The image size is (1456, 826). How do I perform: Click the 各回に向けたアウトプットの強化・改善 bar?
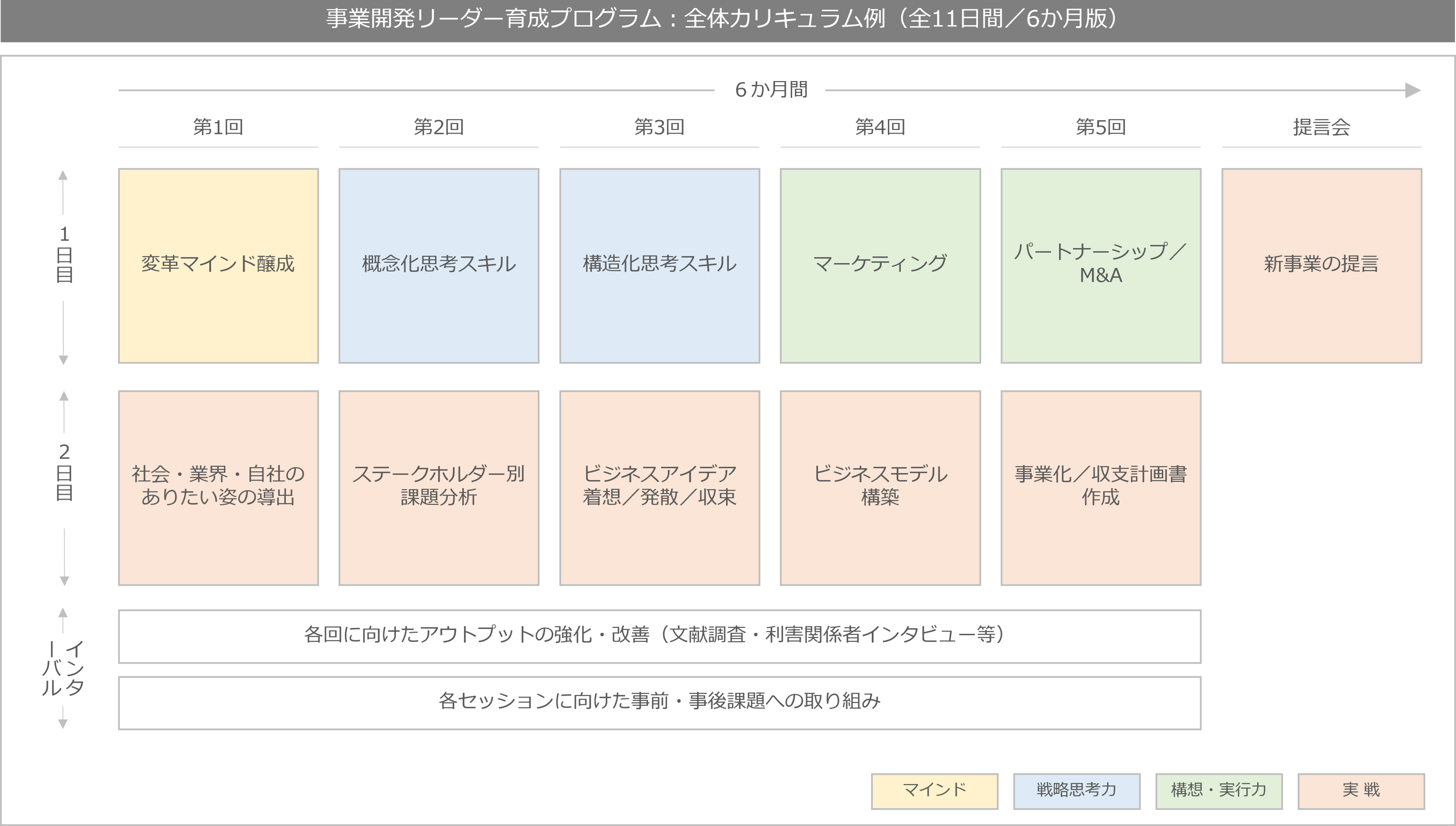pyautogui.click(x=659, y=636)
